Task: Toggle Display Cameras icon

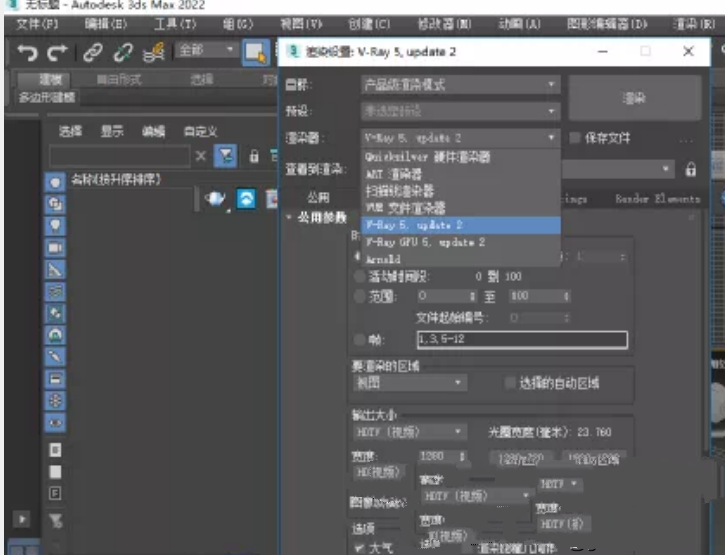Action: click(x=55, y=248)
